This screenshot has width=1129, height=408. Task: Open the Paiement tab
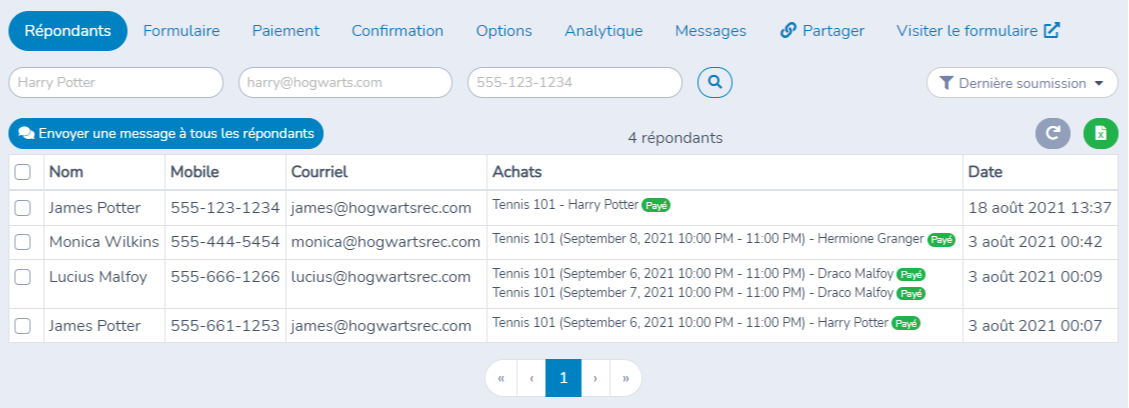(x=286, y=31)
